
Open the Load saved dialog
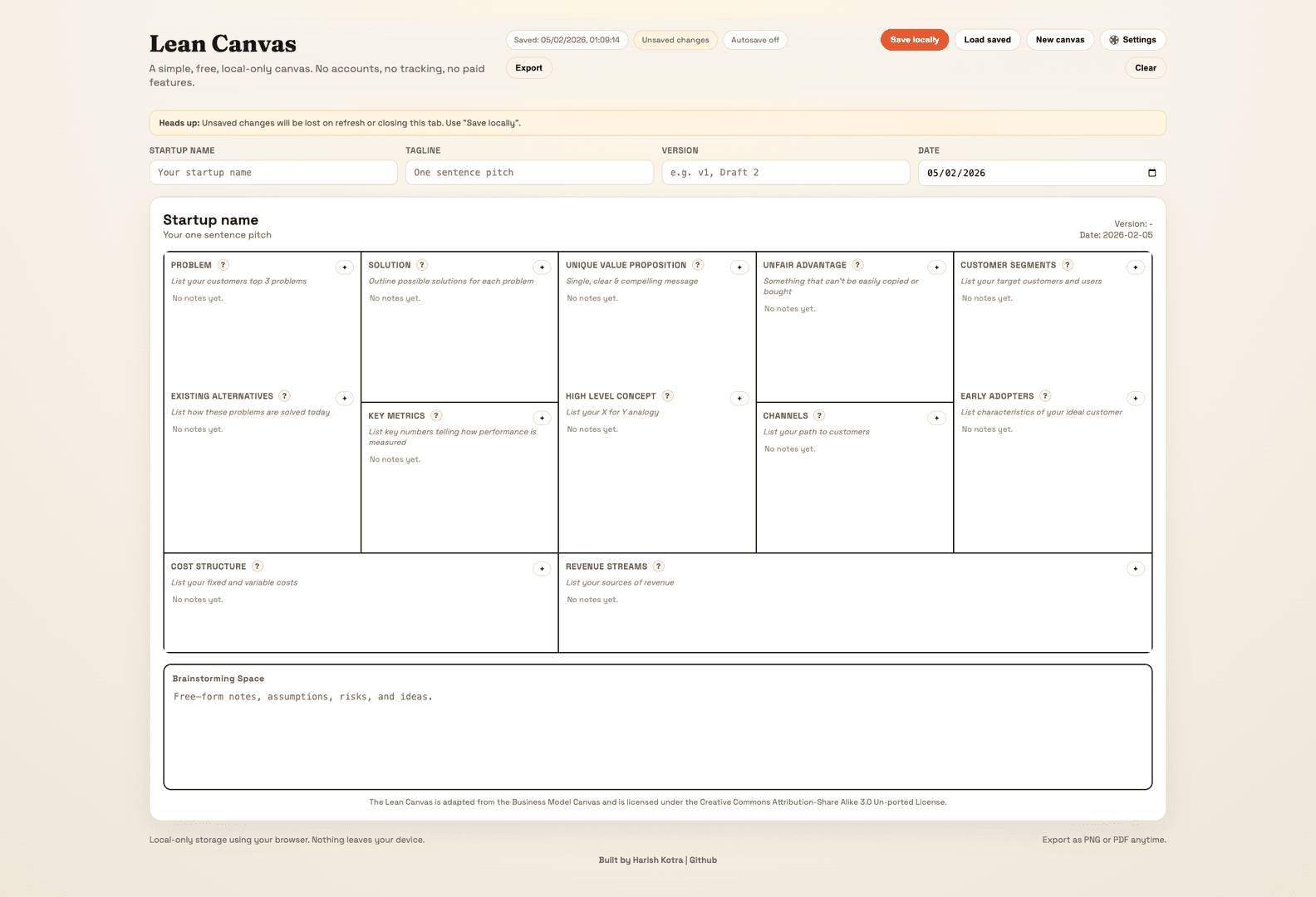987,40
